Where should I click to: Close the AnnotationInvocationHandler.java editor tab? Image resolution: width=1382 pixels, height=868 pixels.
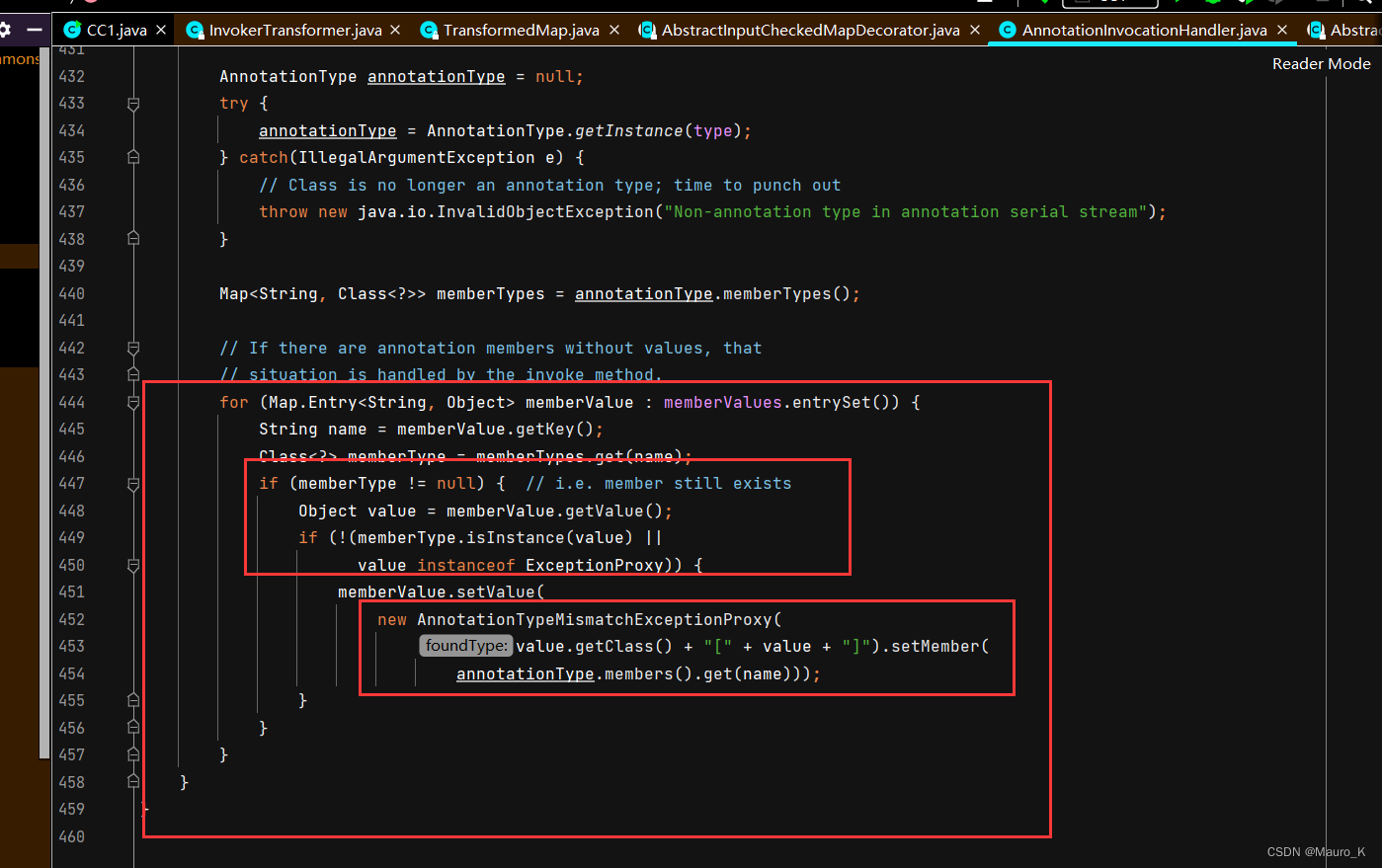tap(1282, 31)
